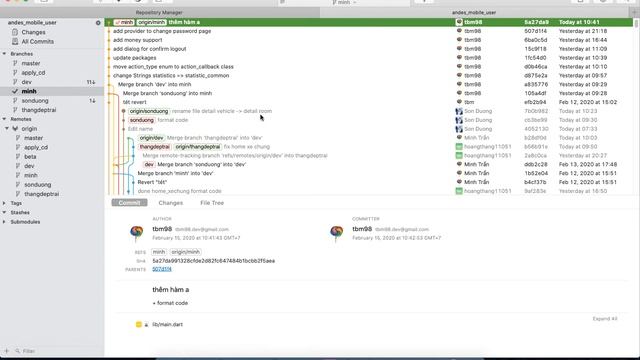Image resolution: width=640 pixels, height=360 pixels.
Task: Click the minh ref tag in REFS row
Action: tap(159, 252)
